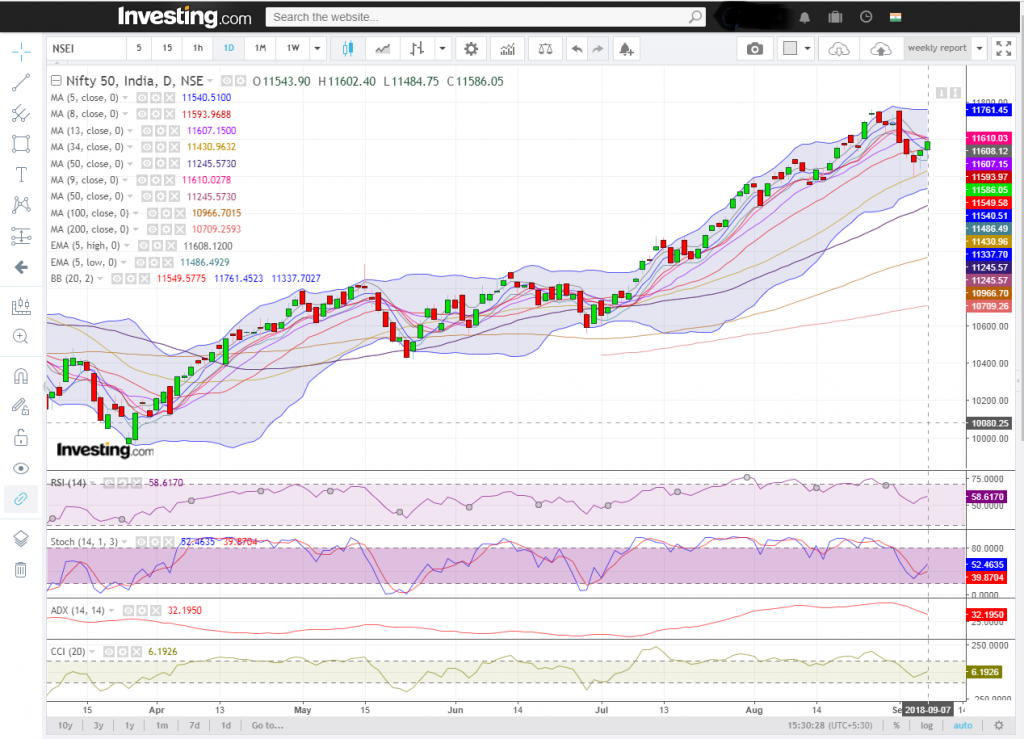The height and width of the screenshot is (739, 1024).
Task: Select the rectangle shape tool
Action: 21,144
